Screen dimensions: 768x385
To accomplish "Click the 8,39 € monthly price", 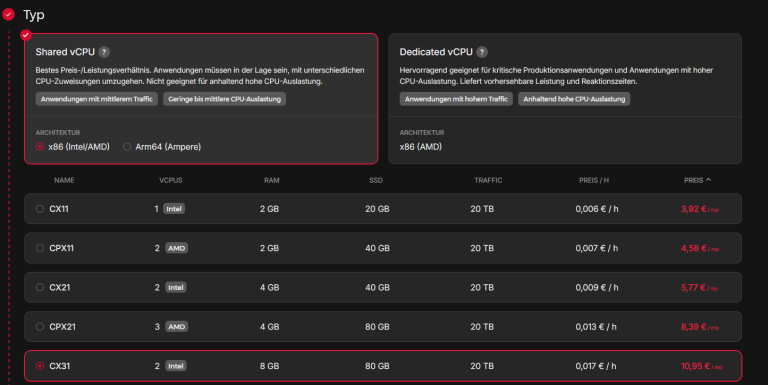I will [699, 327].
